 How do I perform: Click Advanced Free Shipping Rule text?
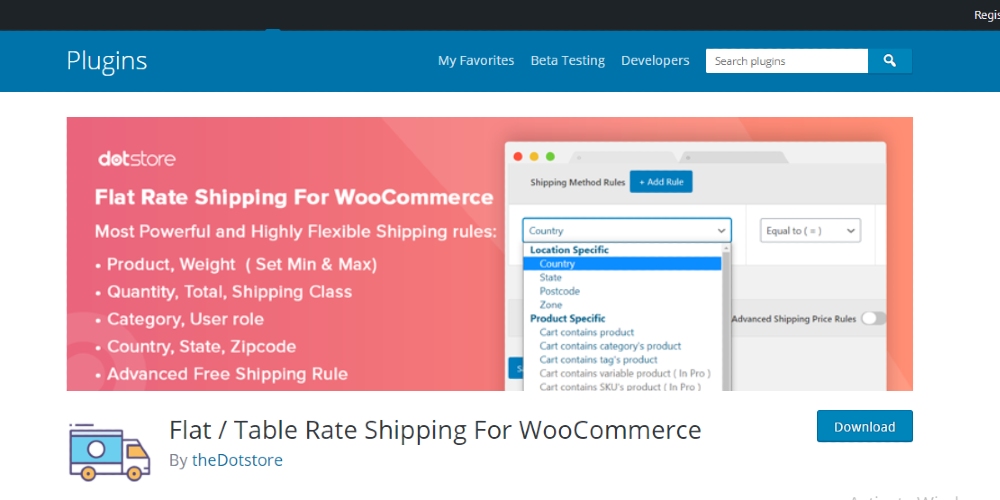pos(227,374)
